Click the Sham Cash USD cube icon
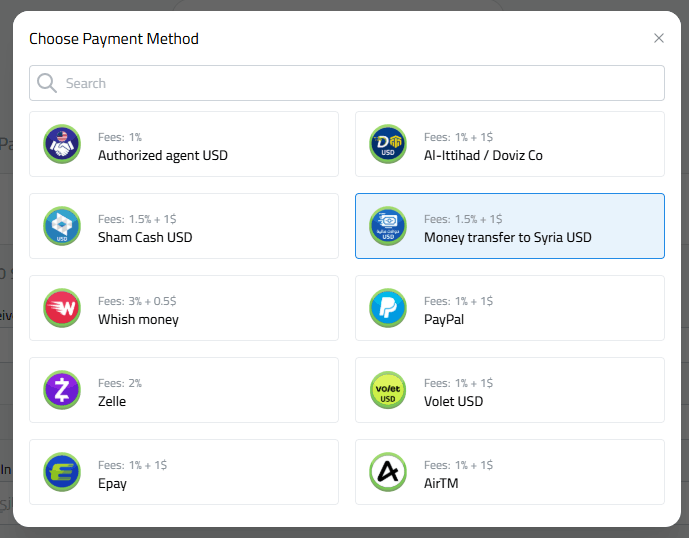The height and width of the screenshot is (538, 689). coord(62,226)
